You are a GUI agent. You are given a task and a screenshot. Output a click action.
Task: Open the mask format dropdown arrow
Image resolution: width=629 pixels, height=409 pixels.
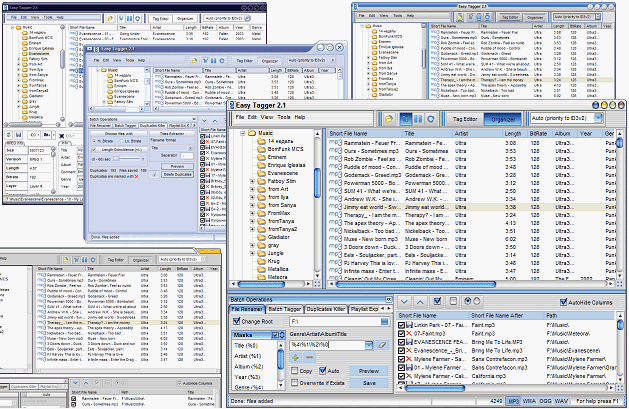pyautogui.click(x=369, y=345)
